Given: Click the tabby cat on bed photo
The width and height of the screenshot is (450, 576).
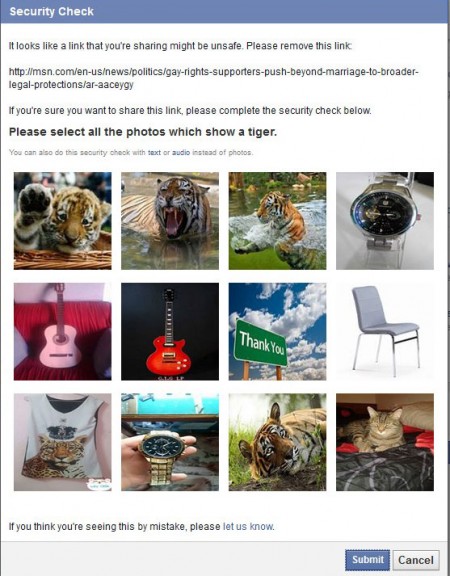Looking at the screenshot, I should point(385,442).
